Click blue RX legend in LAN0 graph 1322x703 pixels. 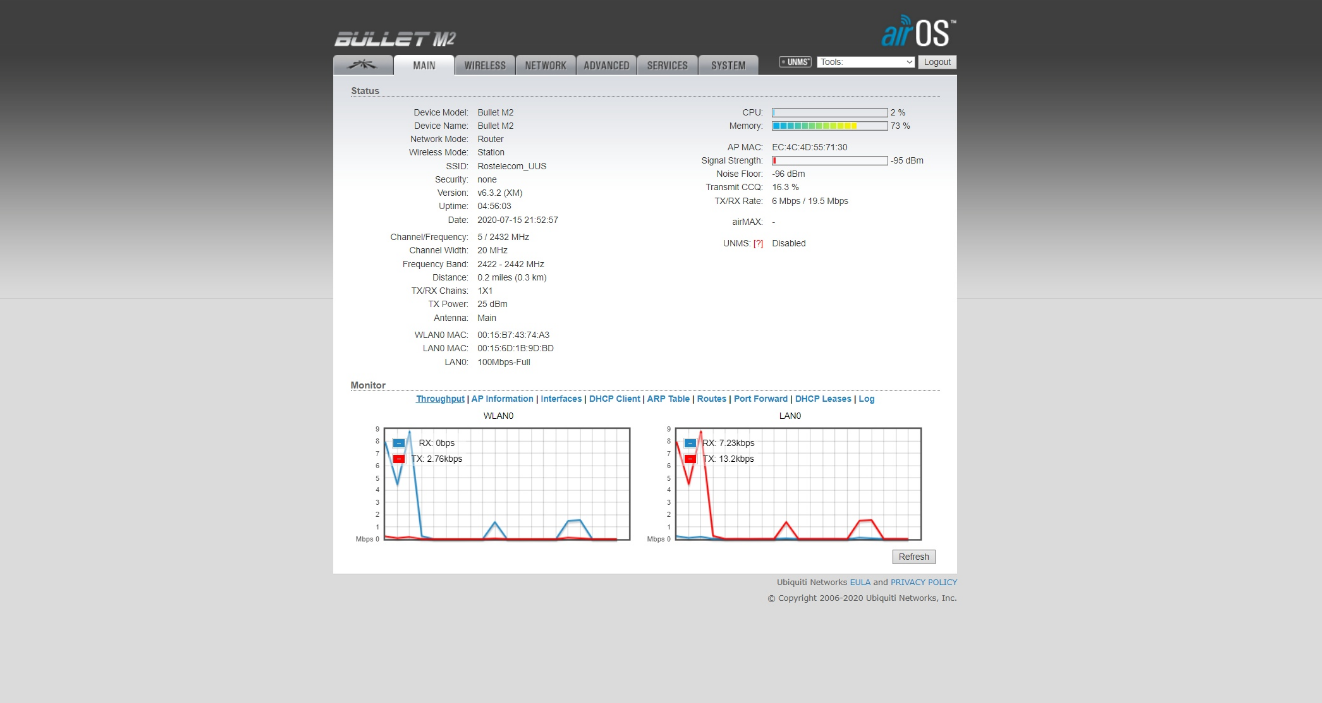pyautogui.click(x=690, y=443)
